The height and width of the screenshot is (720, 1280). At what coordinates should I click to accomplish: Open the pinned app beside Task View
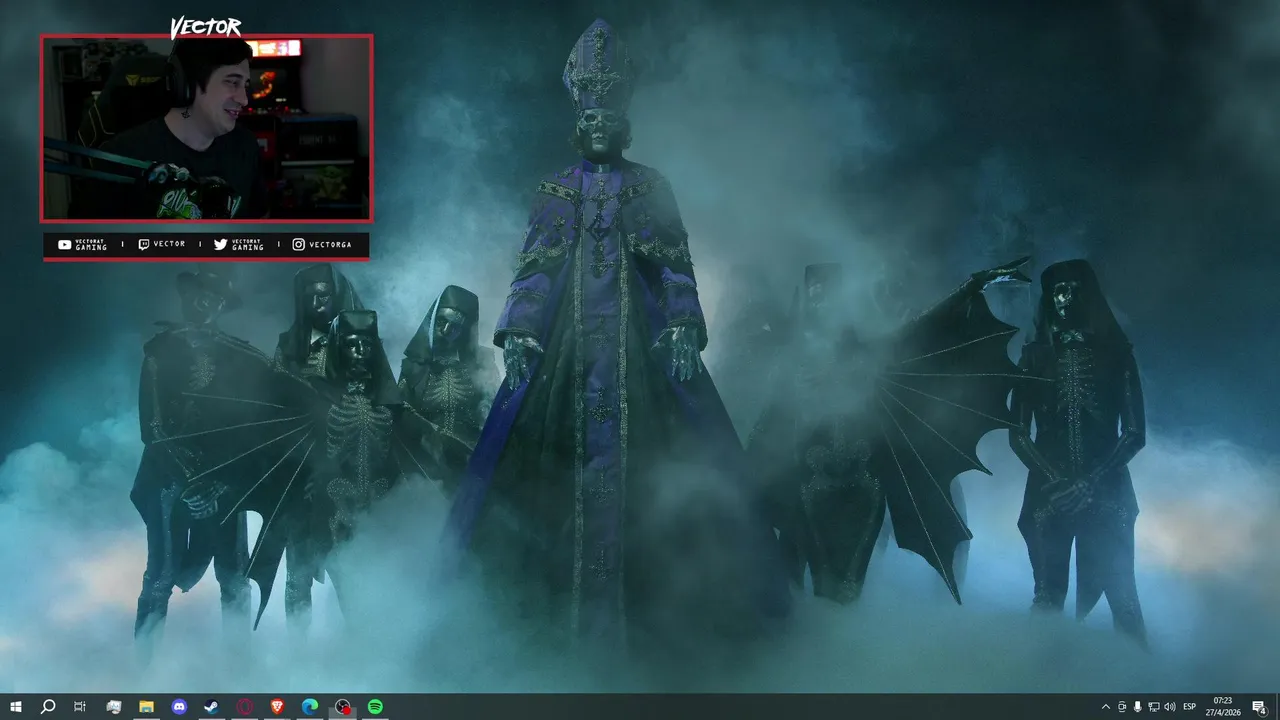coord(113,706)
